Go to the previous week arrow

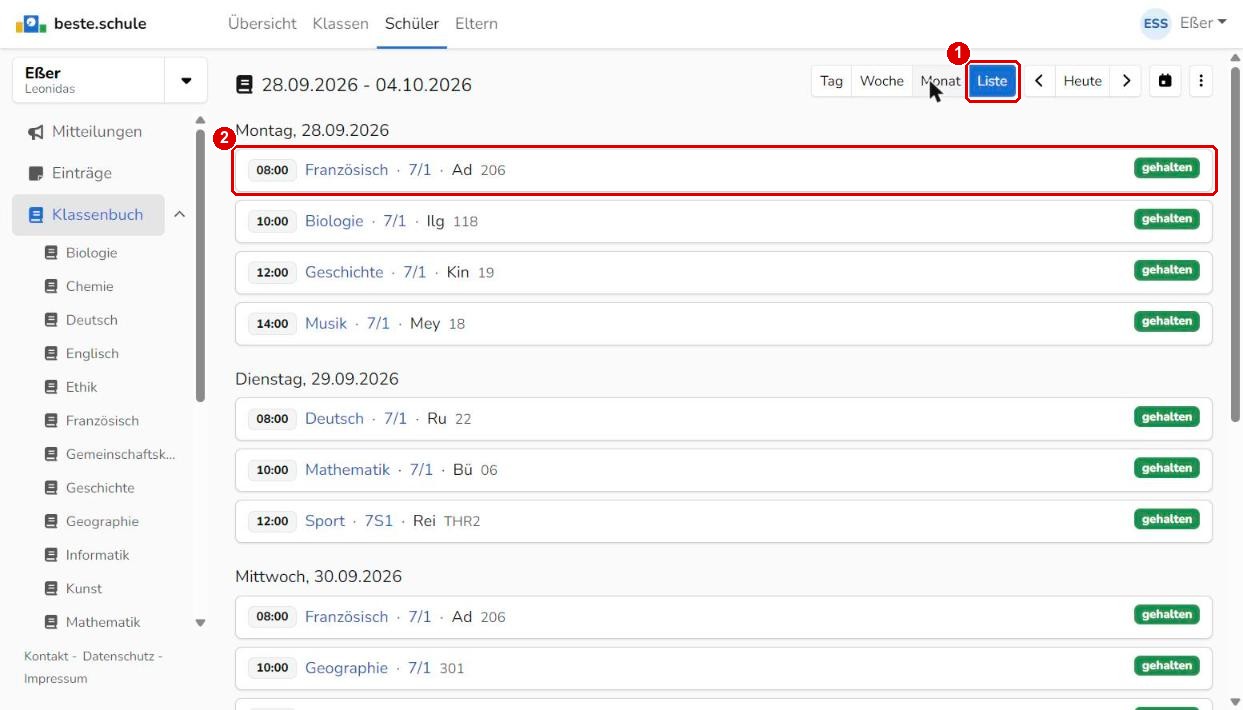[1039, 81]
